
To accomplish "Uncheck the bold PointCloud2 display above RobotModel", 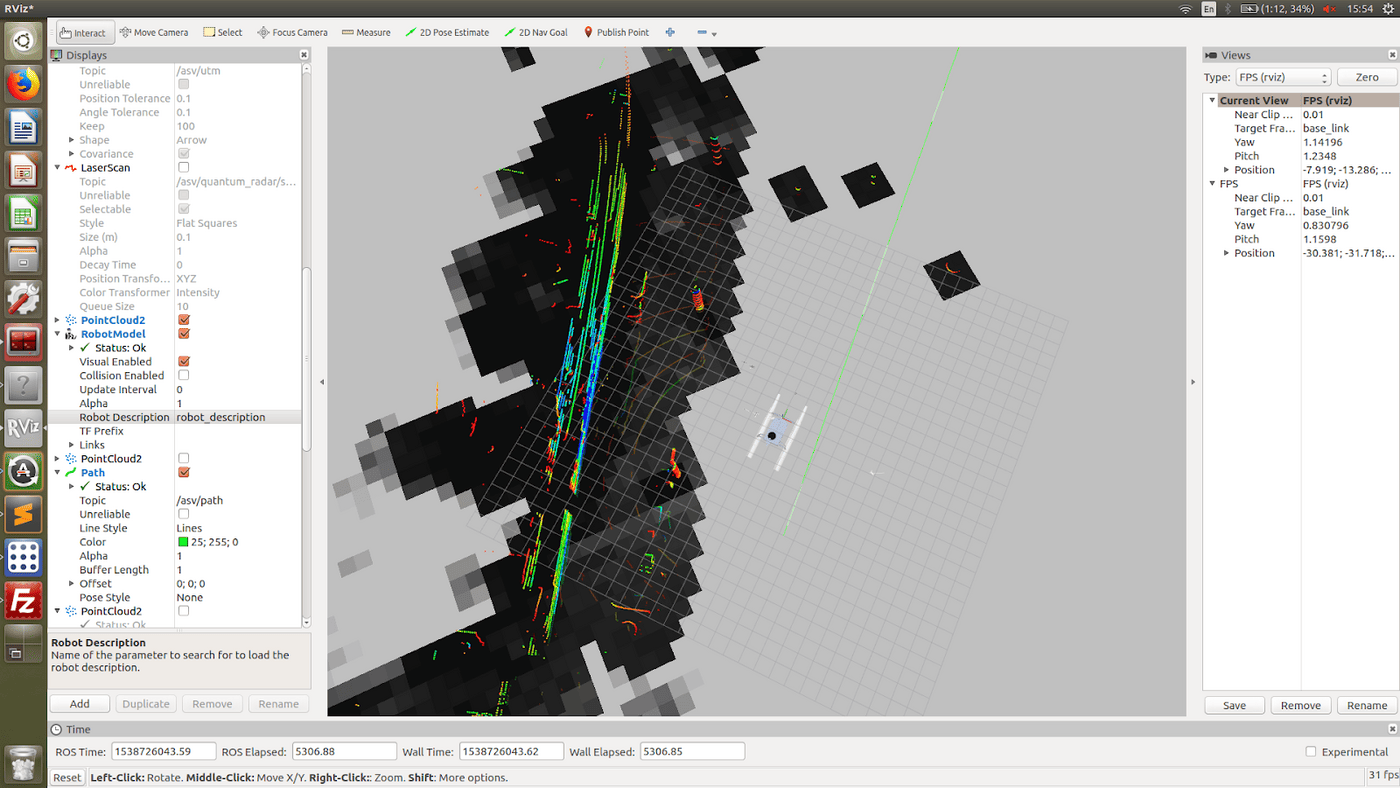I will tap(183, 320).
